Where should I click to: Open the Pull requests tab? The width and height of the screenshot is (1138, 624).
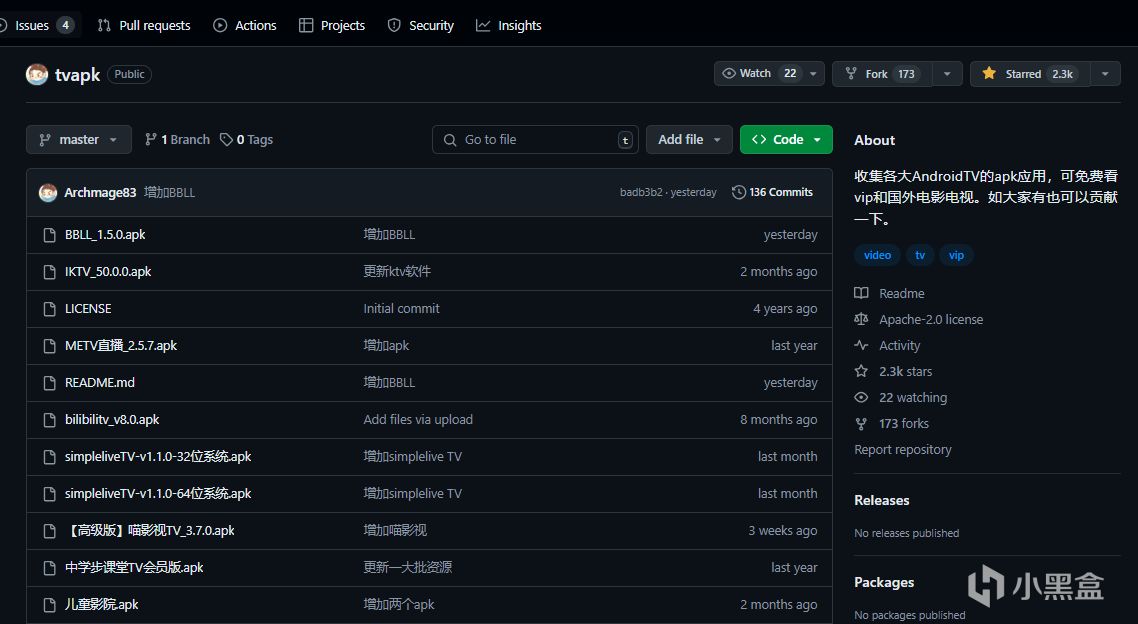[x=144, y=25]
